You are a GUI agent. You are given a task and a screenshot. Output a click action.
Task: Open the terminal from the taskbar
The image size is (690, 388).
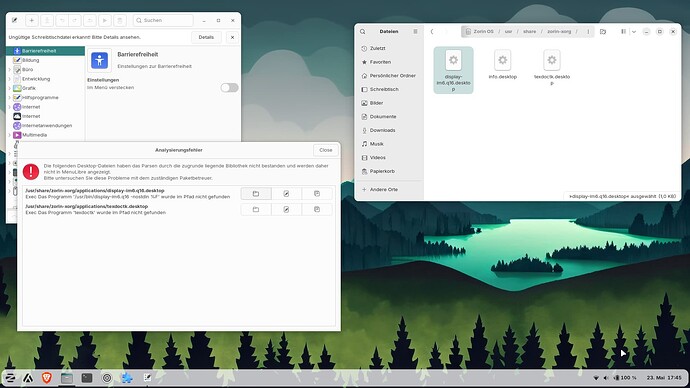pos(87,378)
